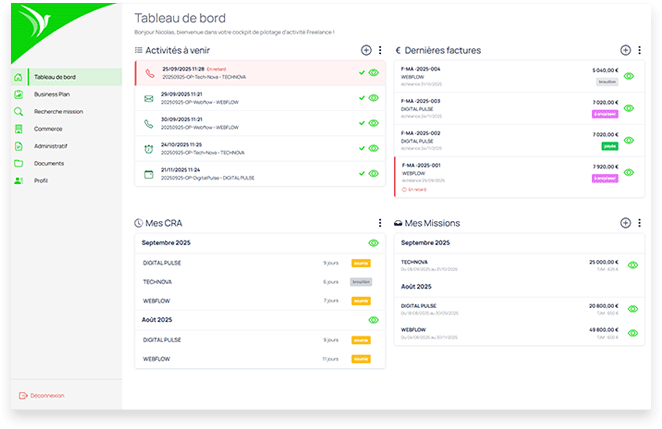Image resolution: width=662 pixels, height=429 pixels.
Task: Mark 25/09/2025 activity done with checkmark
Action: tap(362, 73)
